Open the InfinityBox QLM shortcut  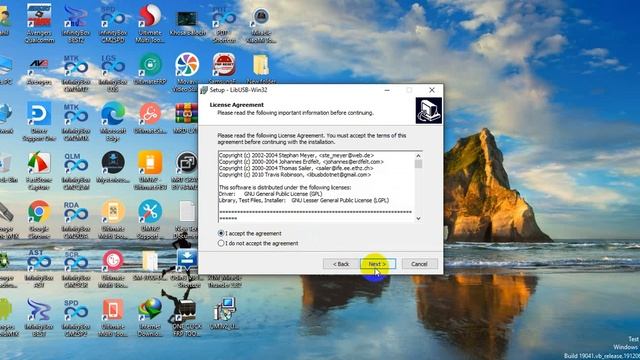tap(76, 171)
